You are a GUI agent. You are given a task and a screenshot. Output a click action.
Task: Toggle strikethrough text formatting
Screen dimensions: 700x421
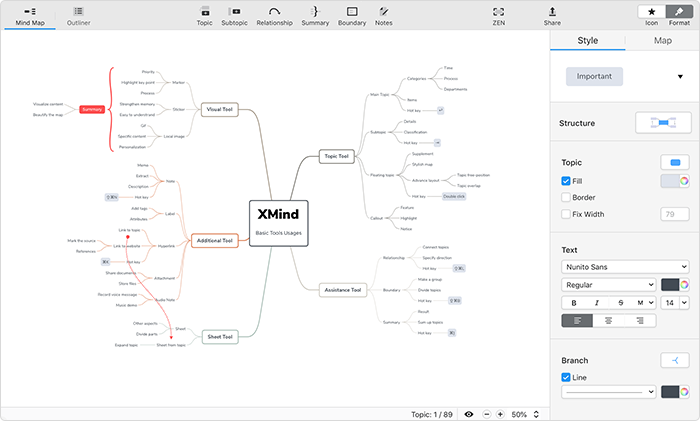(621, 303)
